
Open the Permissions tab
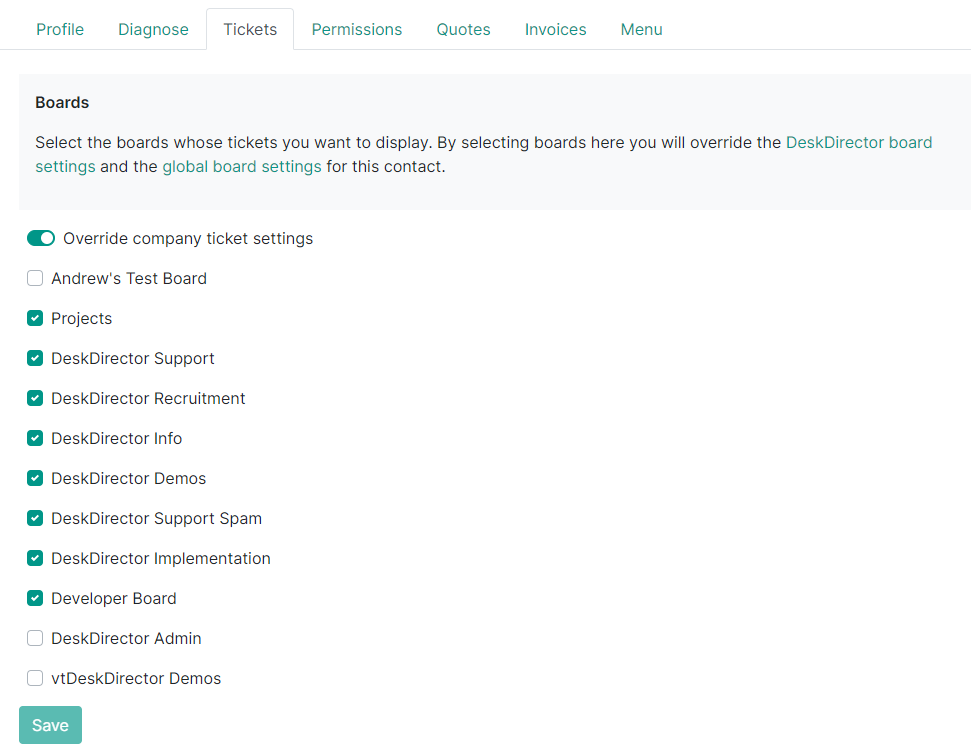coord(357,29)
